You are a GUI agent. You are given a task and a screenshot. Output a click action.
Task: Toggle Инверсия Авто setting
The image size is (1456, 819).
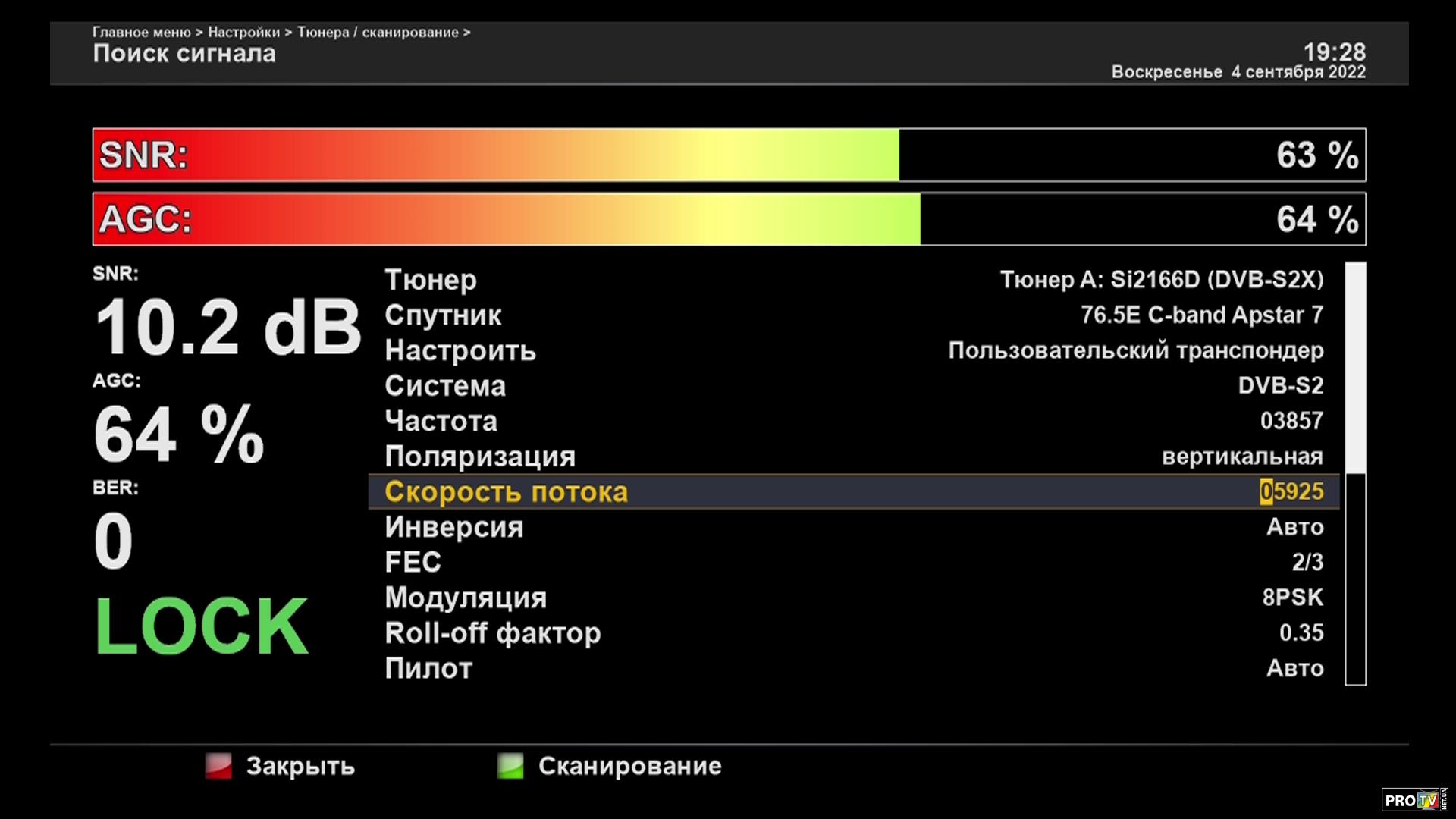pyautogui.click(x=1294, y=527)
